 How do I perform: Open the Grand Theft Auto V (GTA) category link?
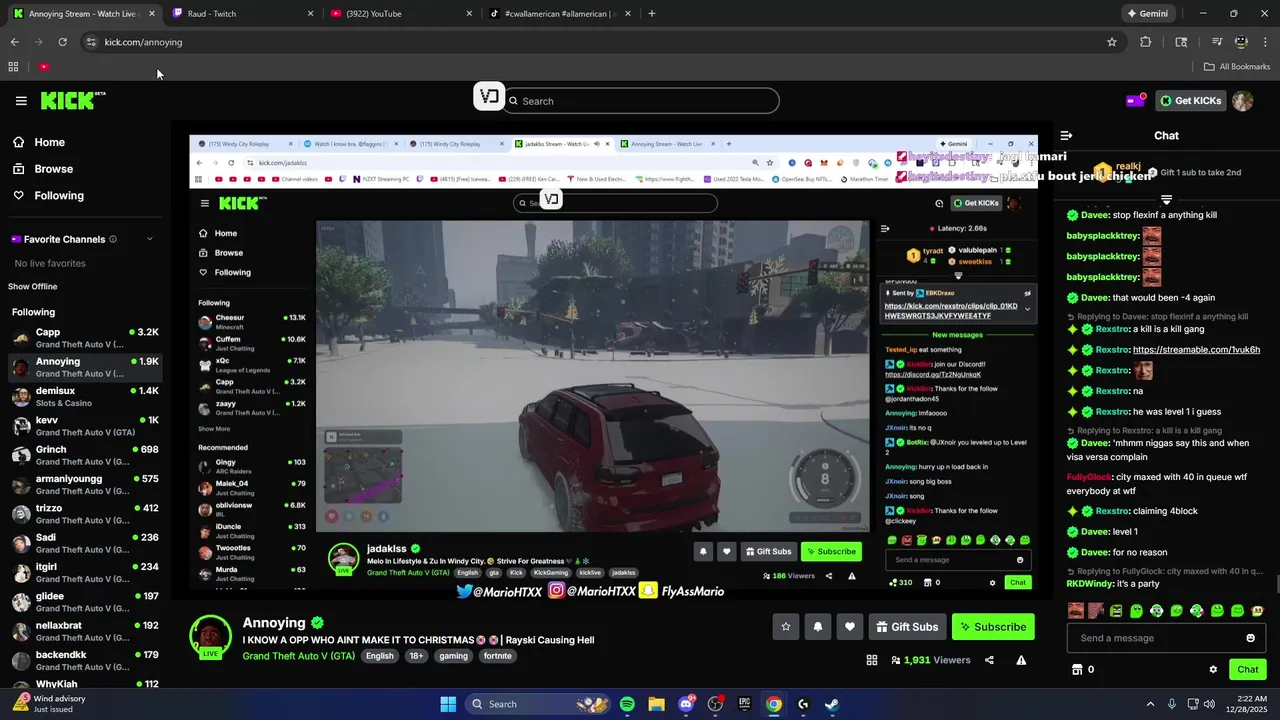pos(299,656)
